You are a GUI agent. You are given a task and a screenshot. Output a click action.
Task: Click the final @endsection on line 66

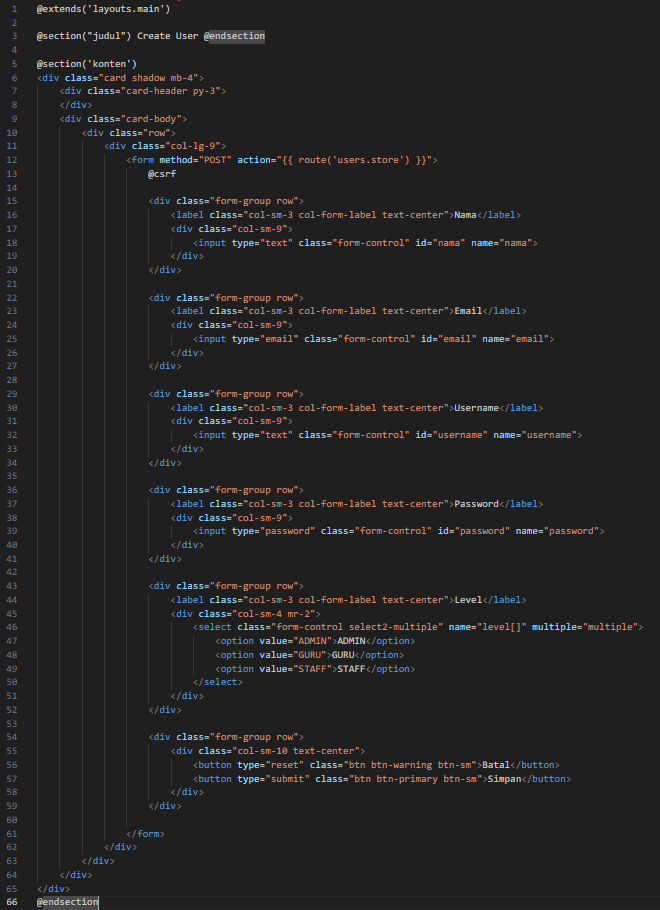coord(67,902)
